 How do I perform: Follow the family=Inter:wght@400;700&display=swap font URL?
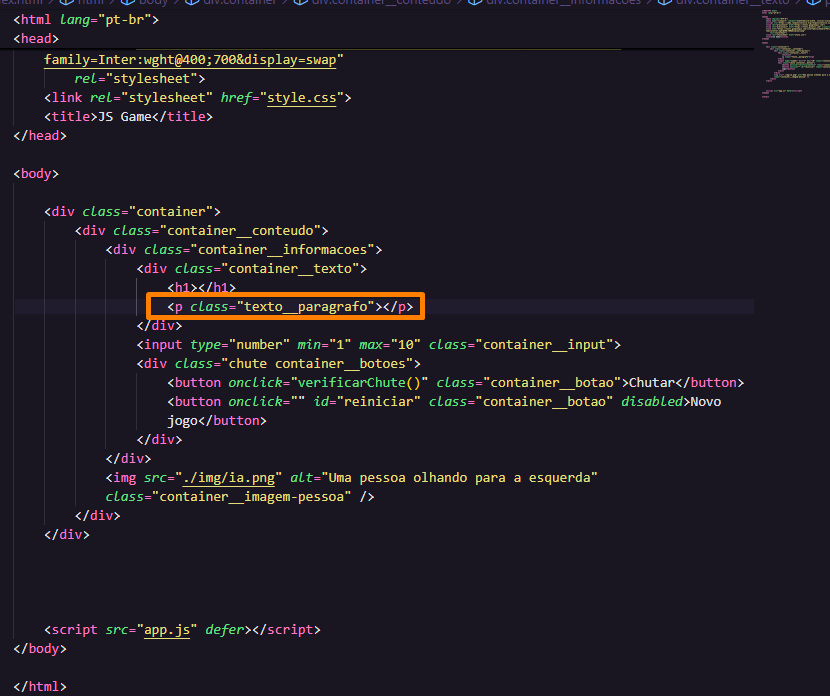pyautogui.click(x=190, y=60)
